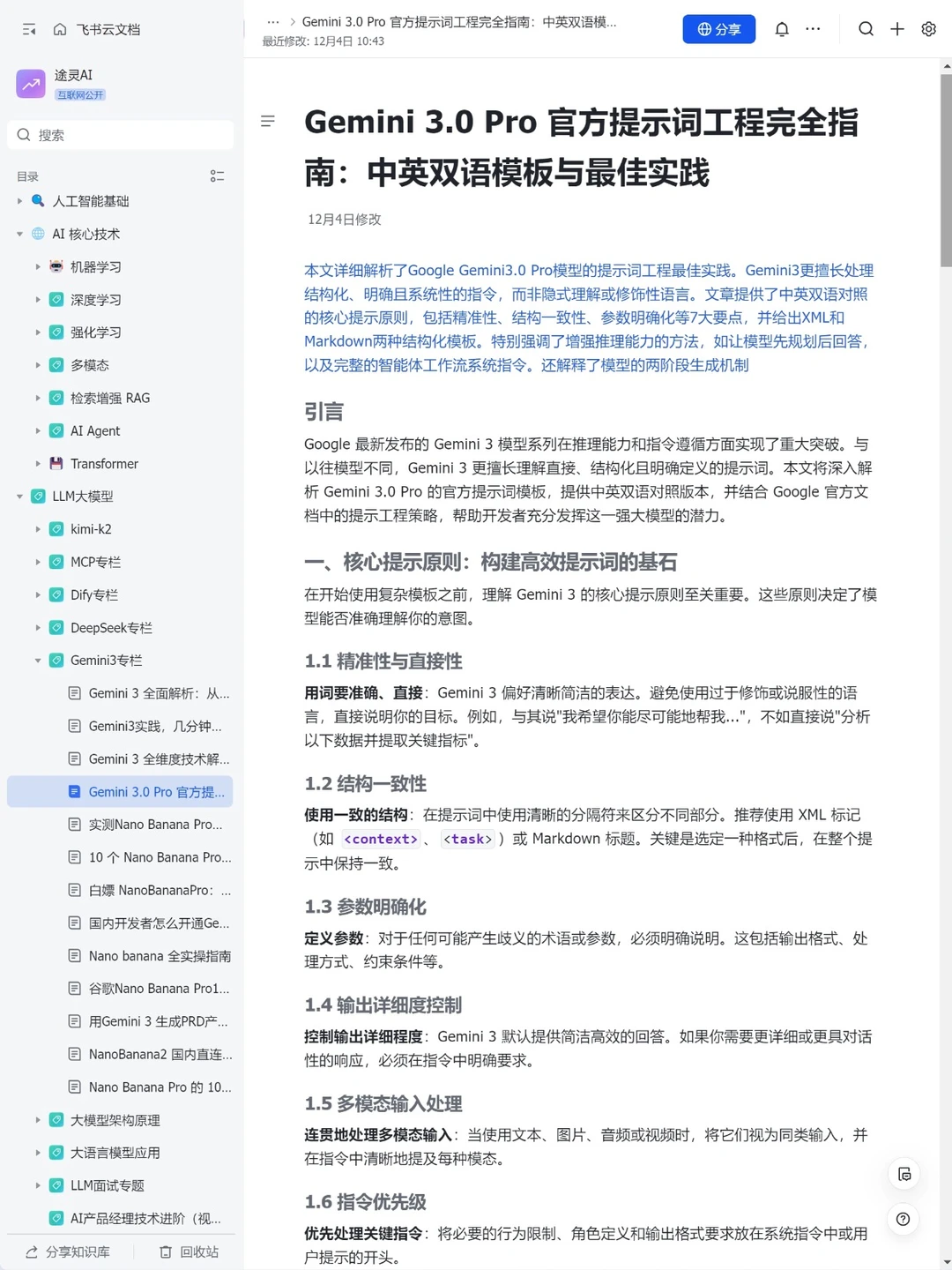Expand the LLM面试专题 node
Screen dimensions: 952x1270
(x=38, y=1185)
